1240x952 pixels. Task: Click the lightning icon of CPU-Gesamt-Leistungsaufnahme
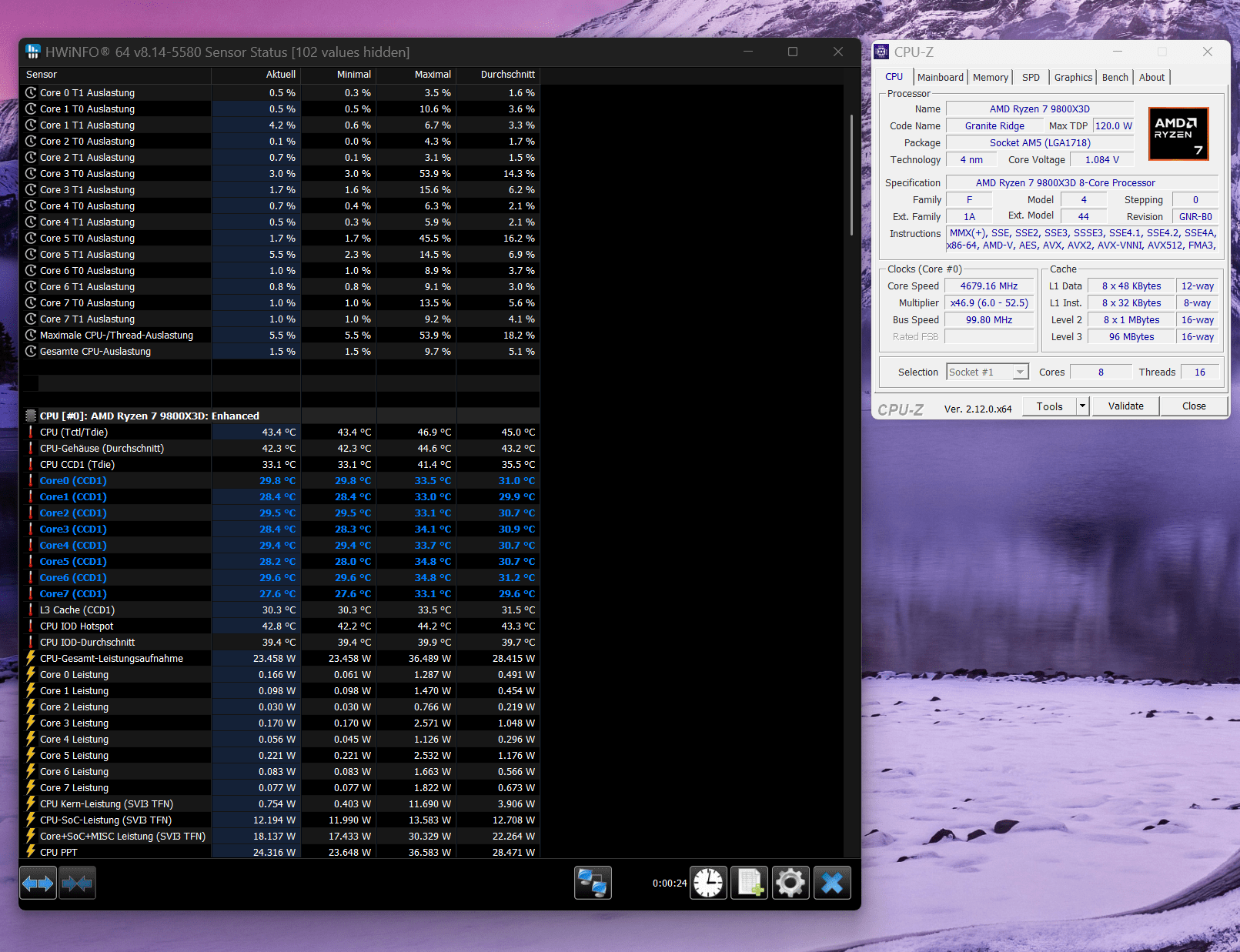coord(31,658)
